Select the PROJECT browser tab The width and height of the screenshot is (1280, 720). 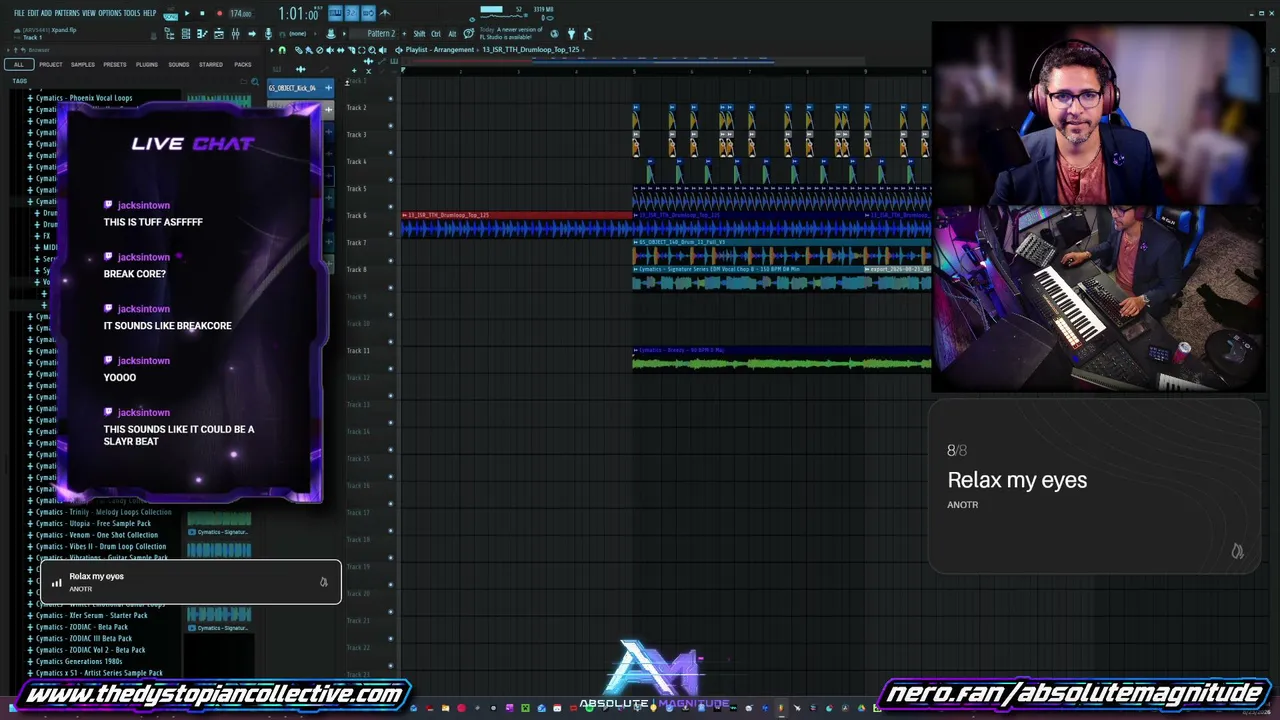(x=51, y=65)
